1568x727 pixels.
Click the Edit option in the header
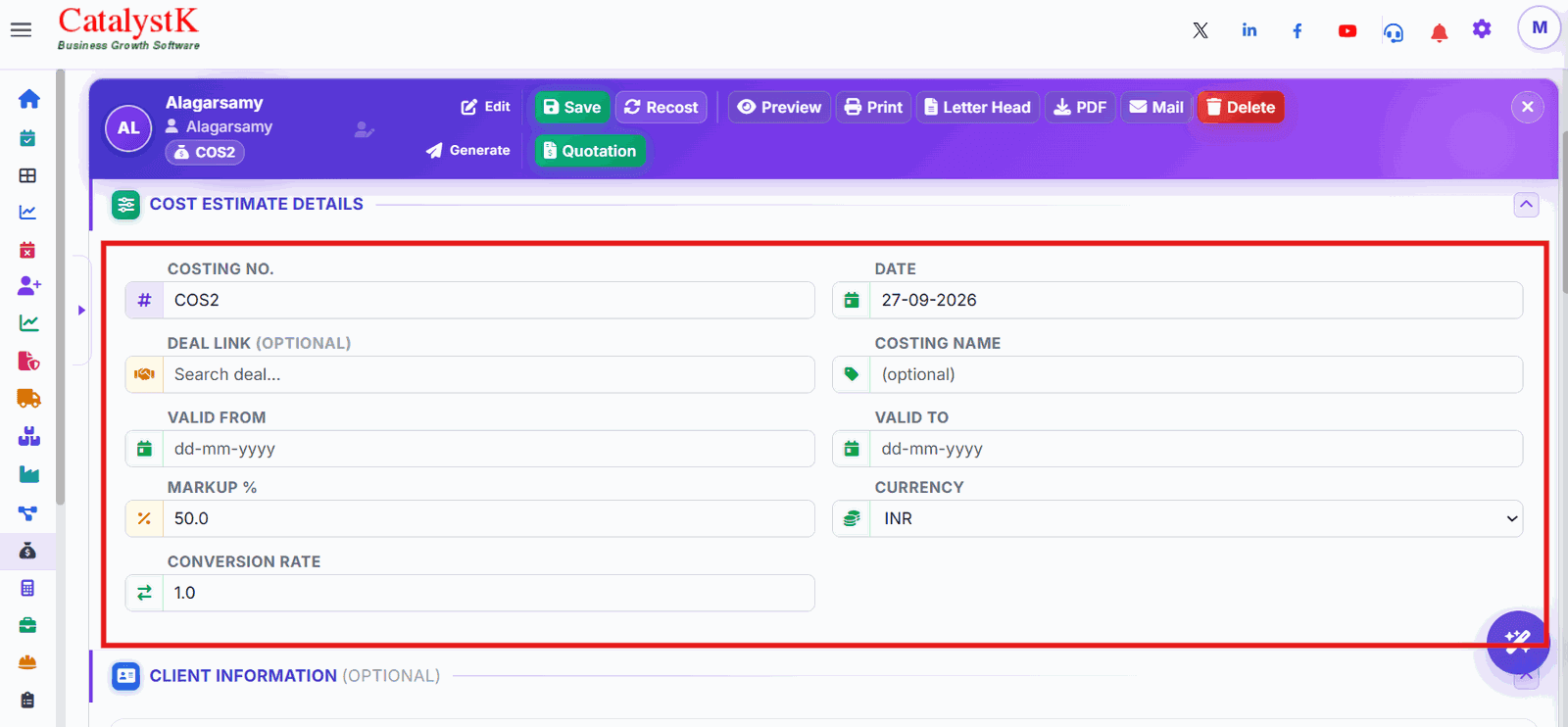click(486, 107)
